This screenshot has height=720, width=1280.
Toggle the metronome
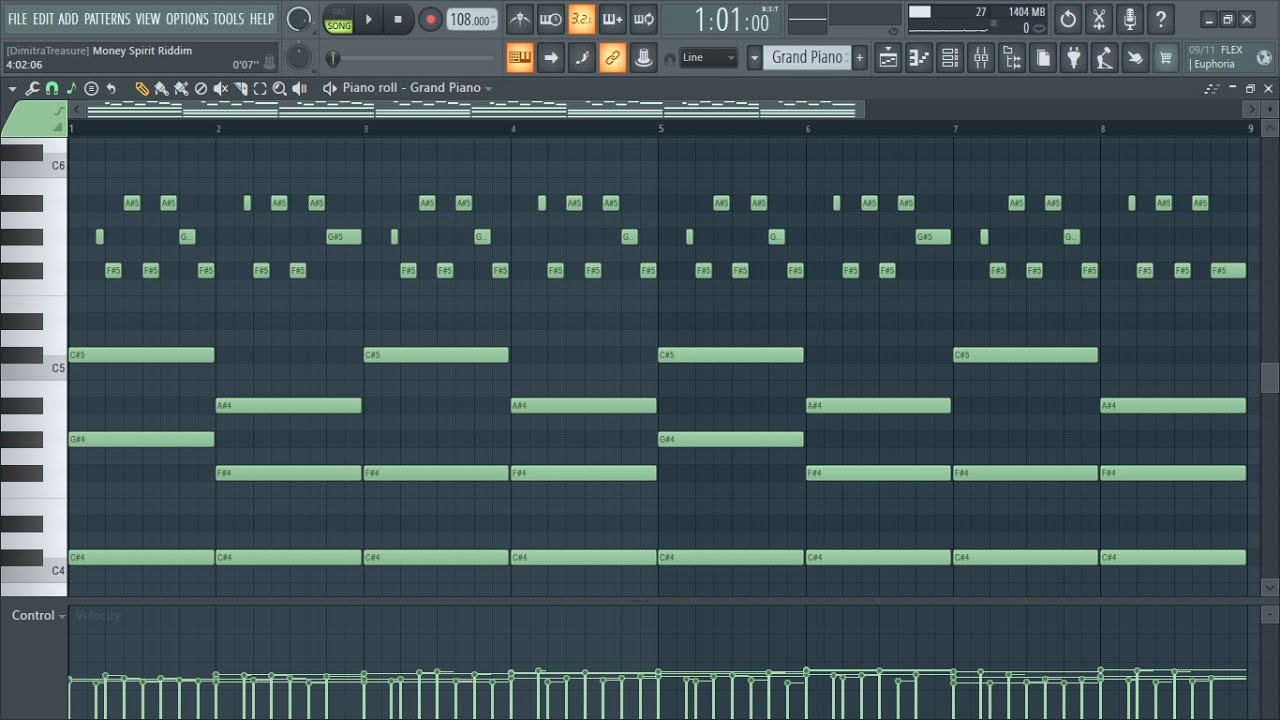coord(520,19)
